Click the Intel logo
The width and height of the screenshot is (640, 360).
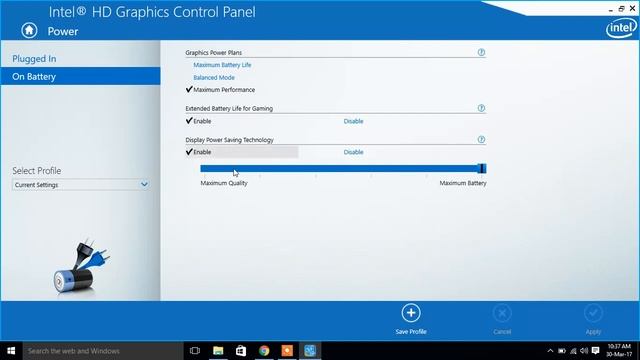pos(621,28)
